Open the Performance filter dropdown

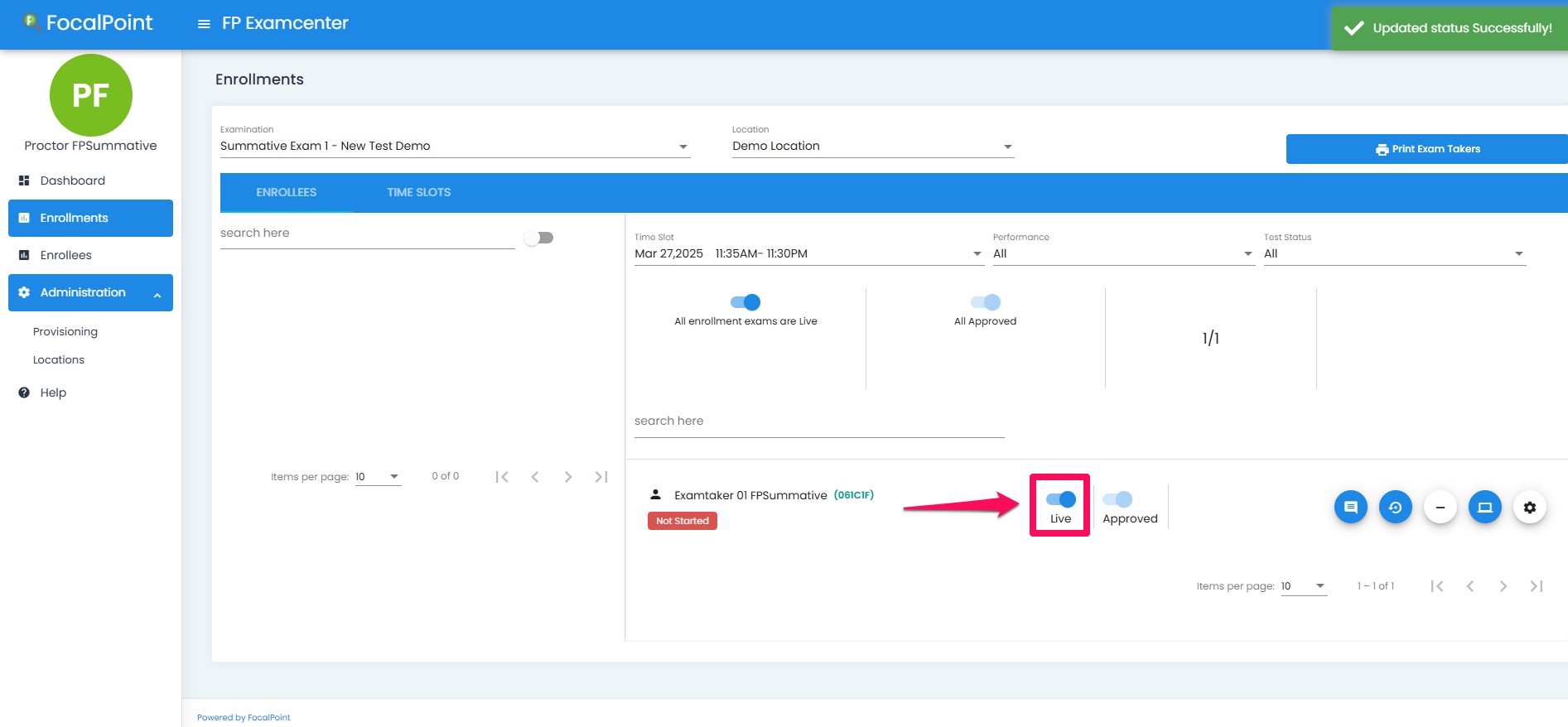click(x=1124, y=254)
